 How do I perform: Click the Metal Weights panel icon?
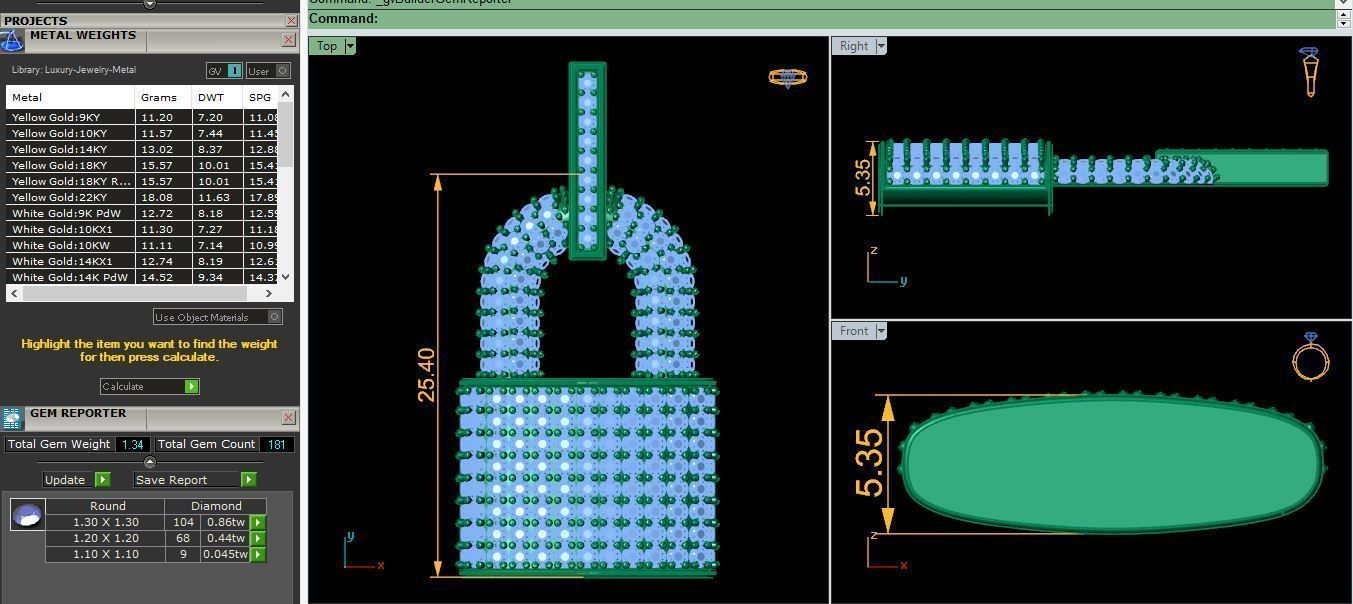click(x=11, y=40)
